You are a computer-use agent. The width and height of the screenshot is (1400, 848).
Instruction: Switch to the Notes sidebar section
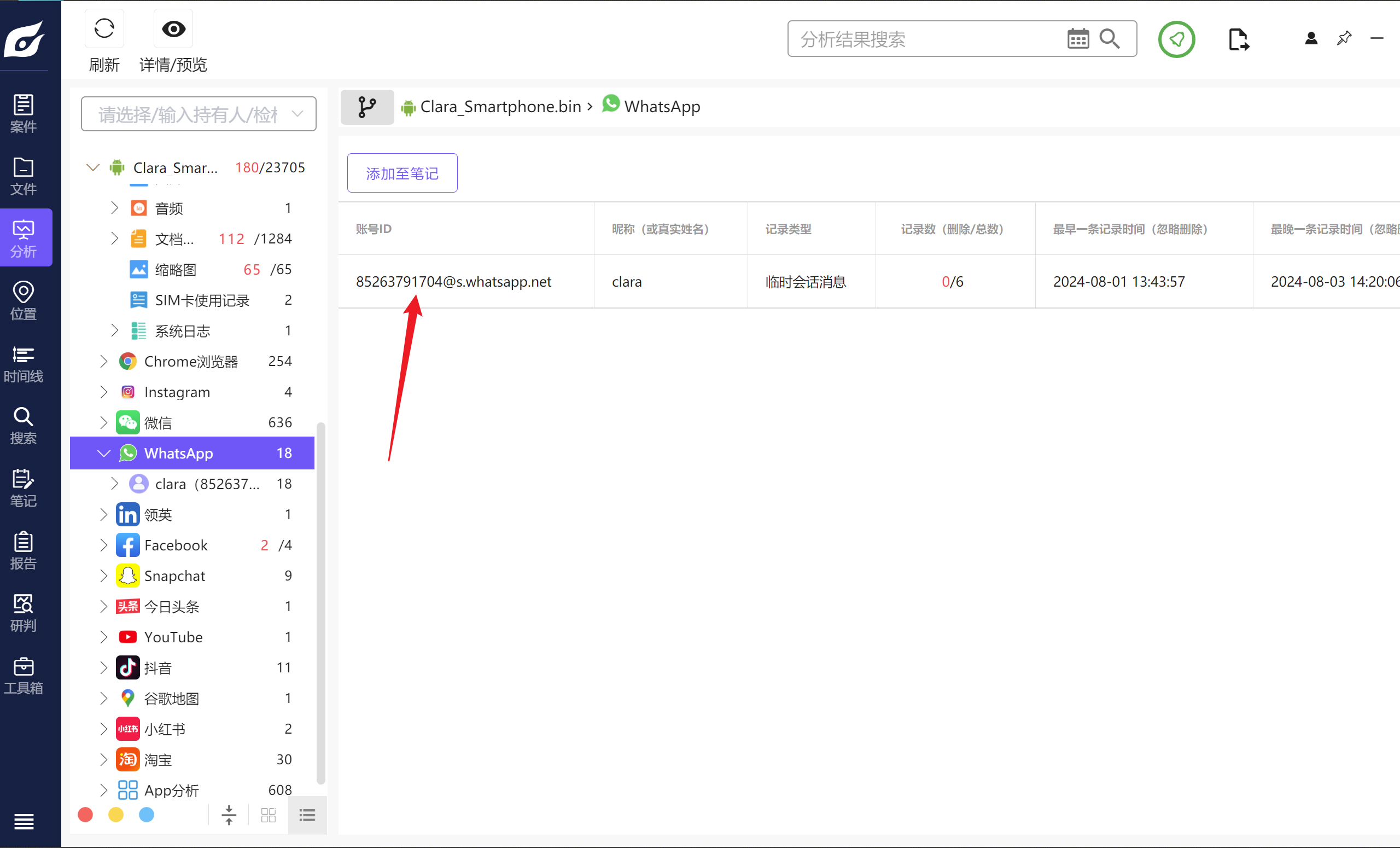tap(24, 487)
